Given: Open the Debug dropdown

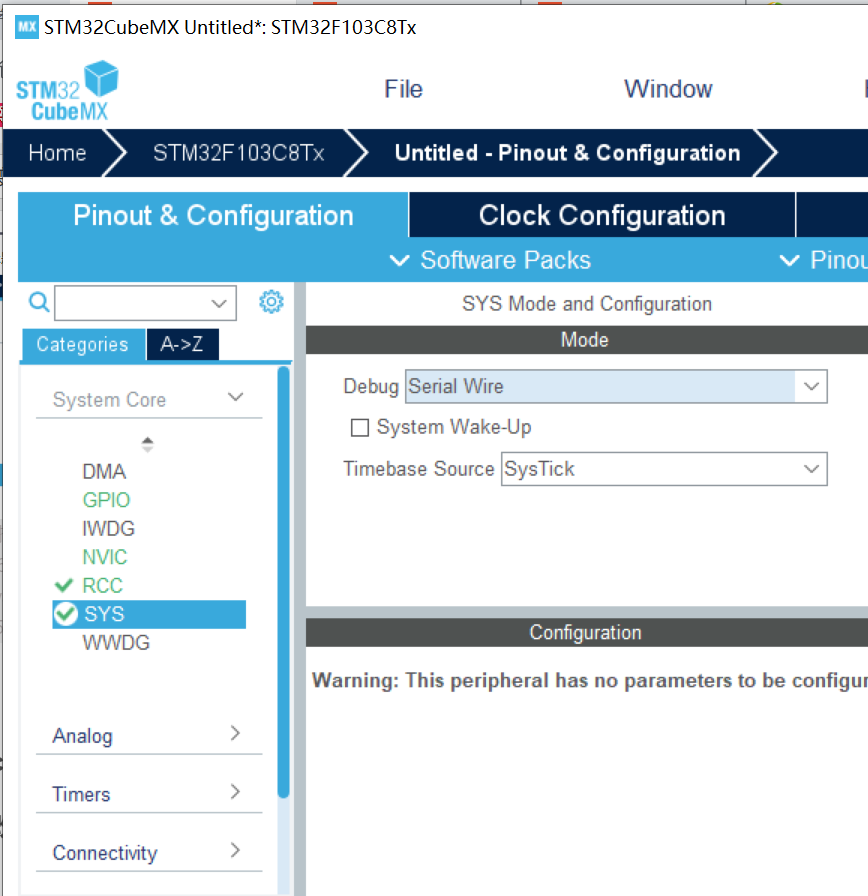Looking at the screenshot, I should pos(616,386).
